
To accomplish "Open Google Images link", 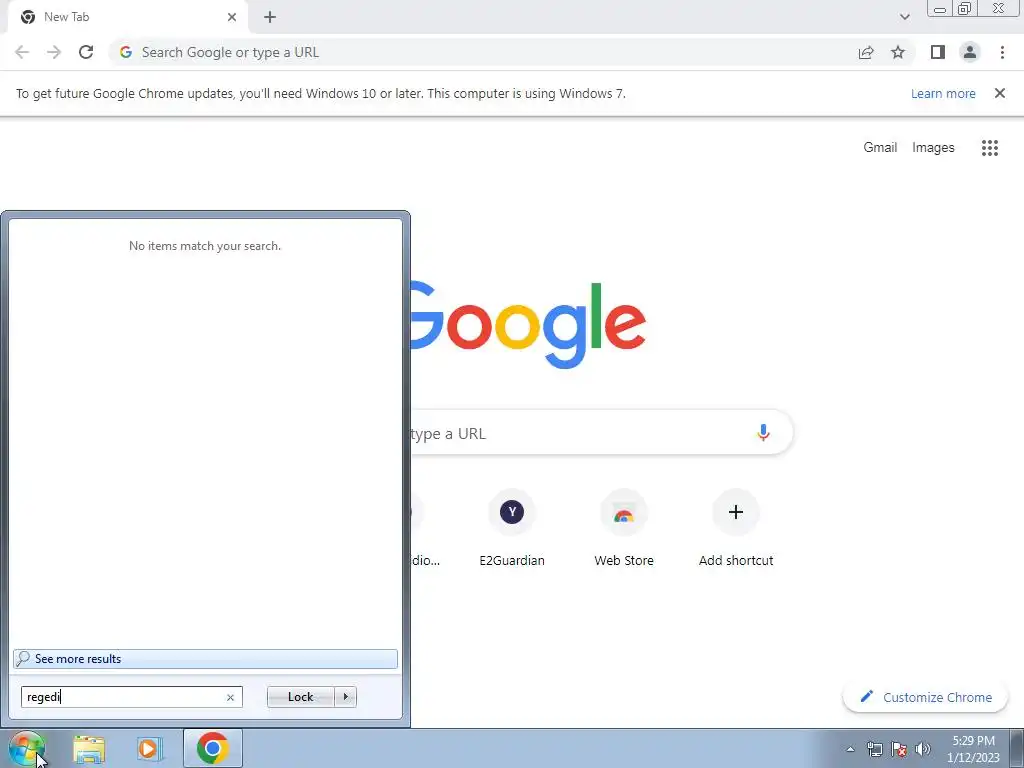I will pyautogui.click(x=933, y=148).
